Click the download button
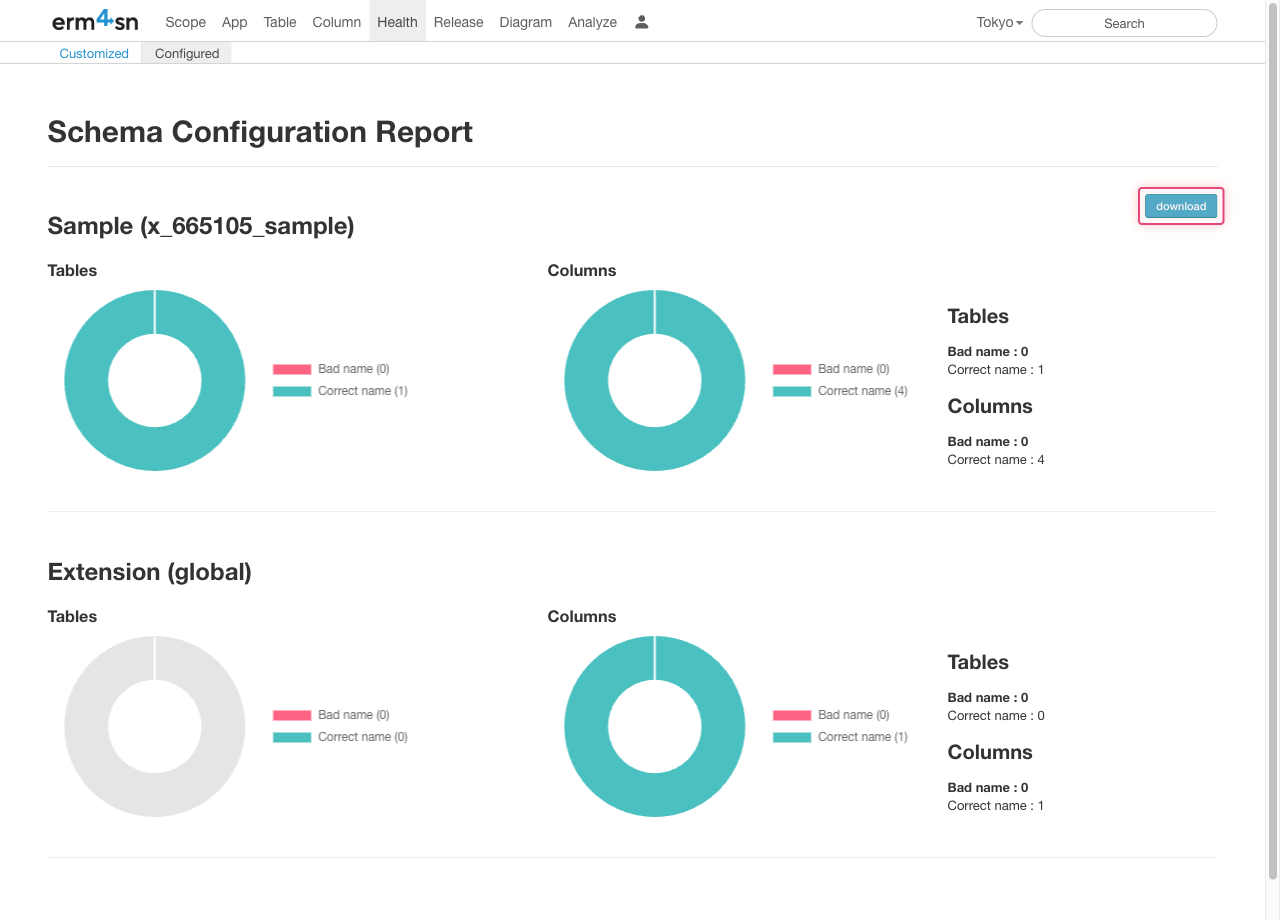 [1180, 206]
